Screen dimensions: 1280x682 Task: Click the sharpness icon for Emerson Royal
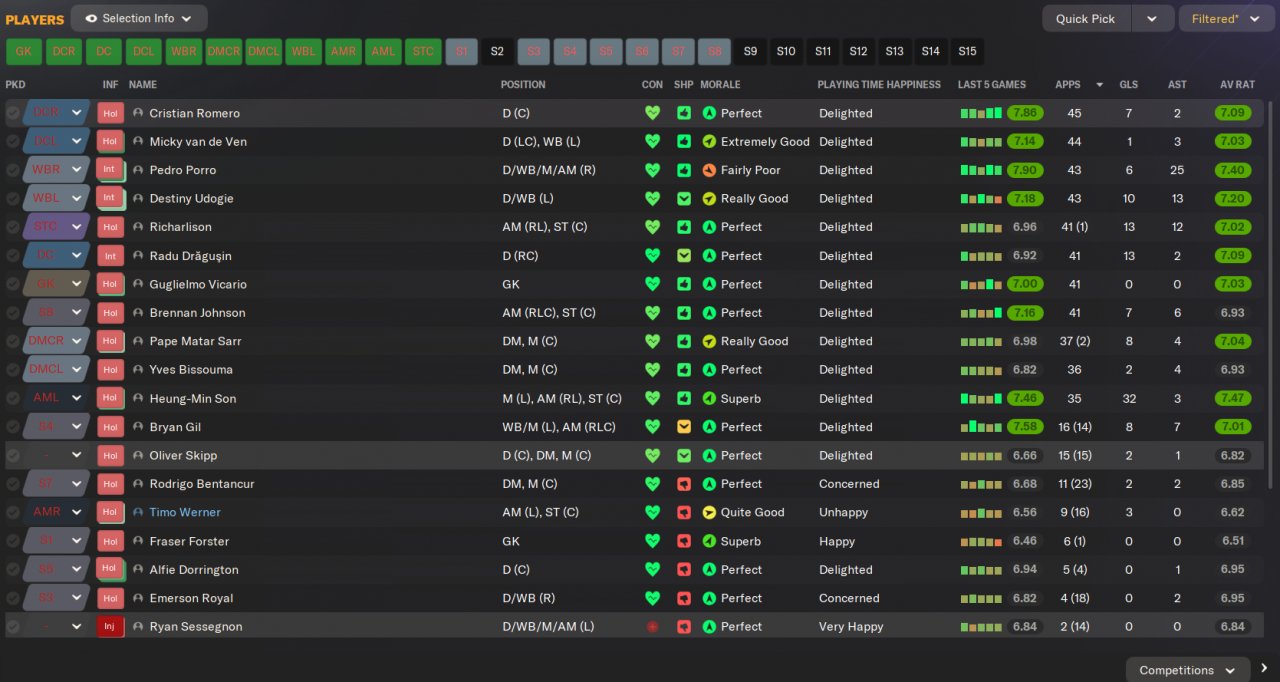(684, 598)
